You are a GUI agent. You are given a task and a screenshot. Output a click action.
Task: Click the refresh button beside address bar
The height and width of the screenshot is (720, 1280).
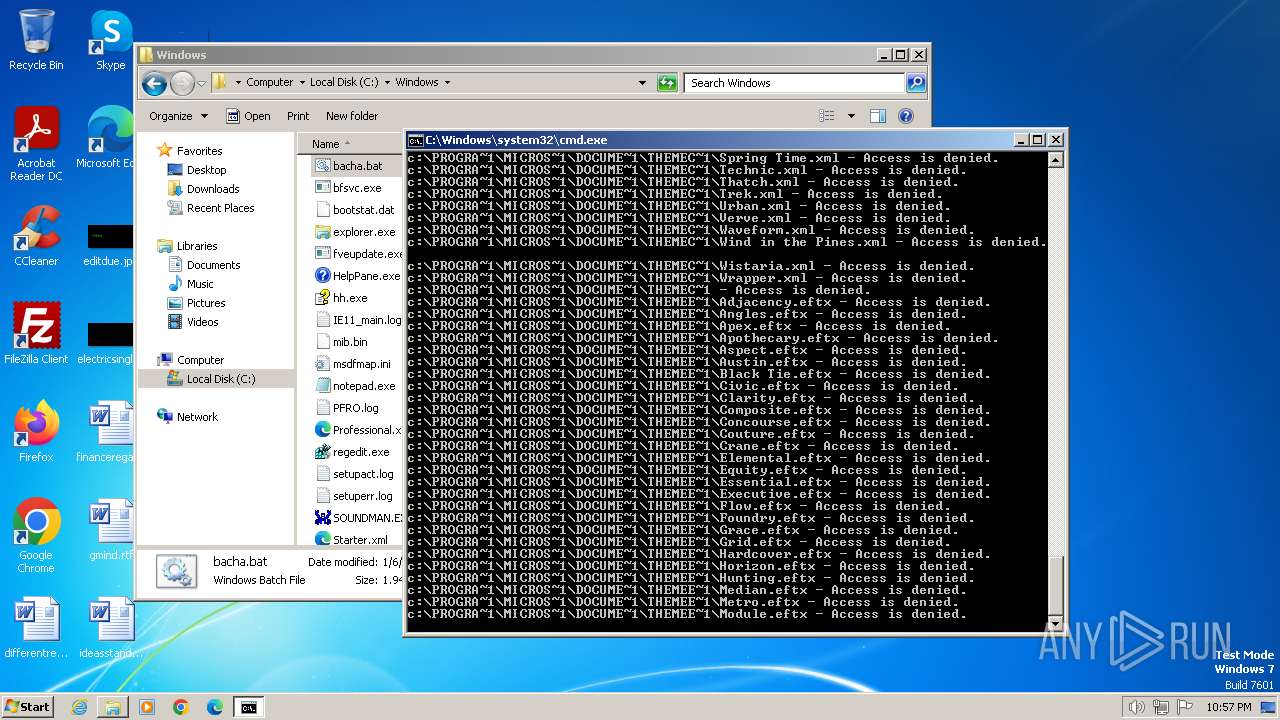tap(667, 83)
